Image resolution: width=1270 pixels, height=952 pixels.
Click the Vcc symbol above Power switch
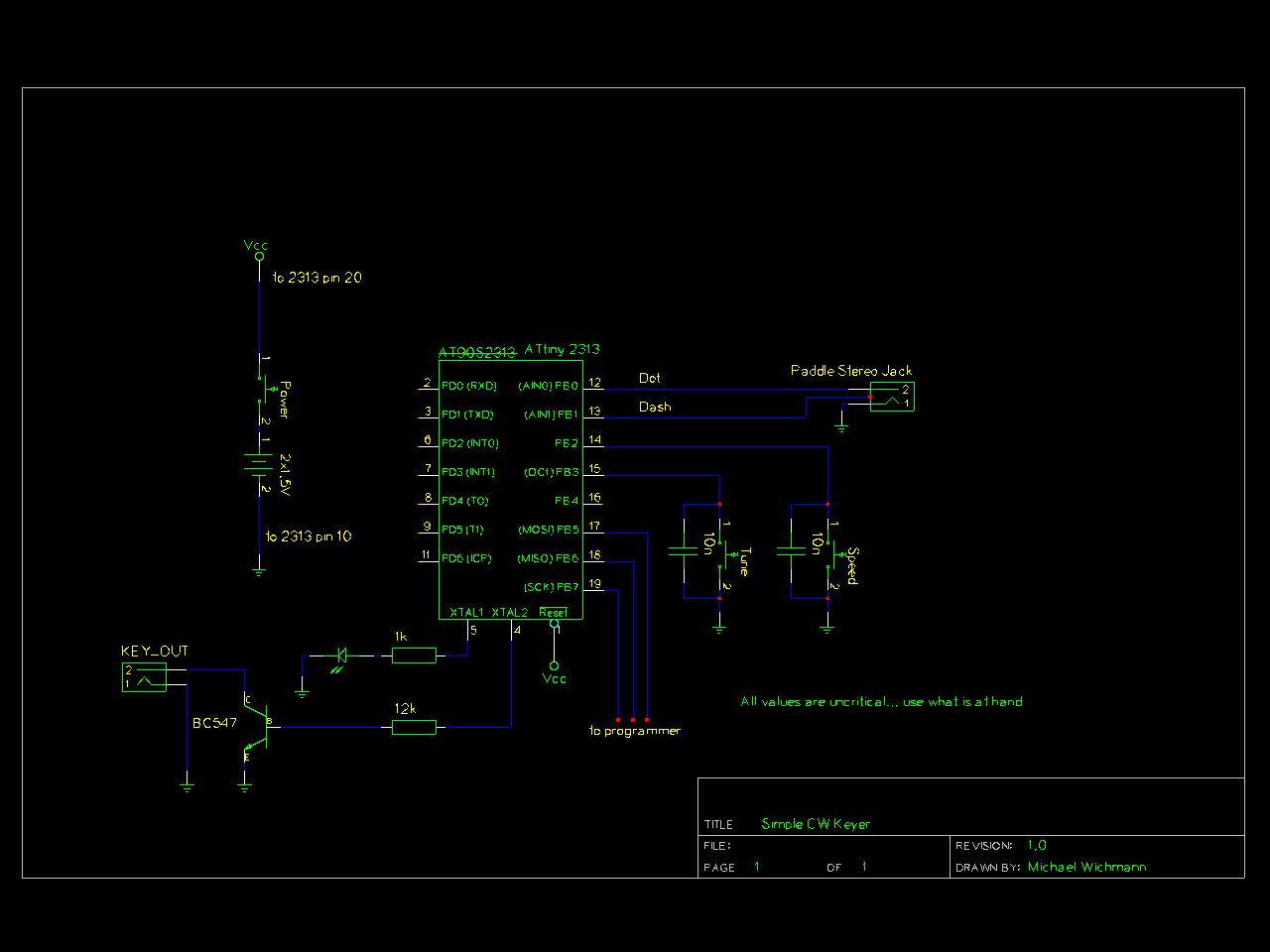[x=259, y=255]
